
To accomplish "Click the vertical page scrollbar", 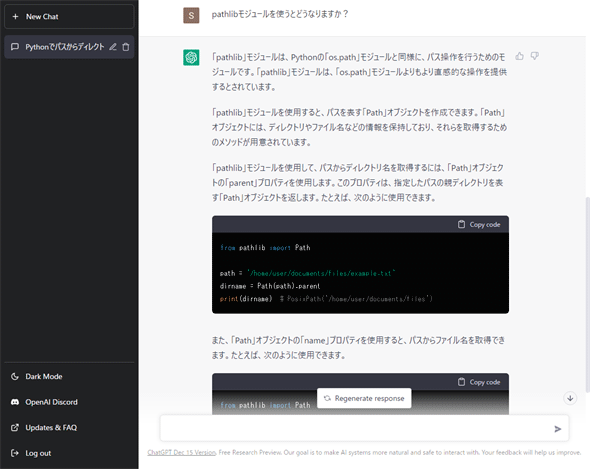I will [x=588, y=294].
